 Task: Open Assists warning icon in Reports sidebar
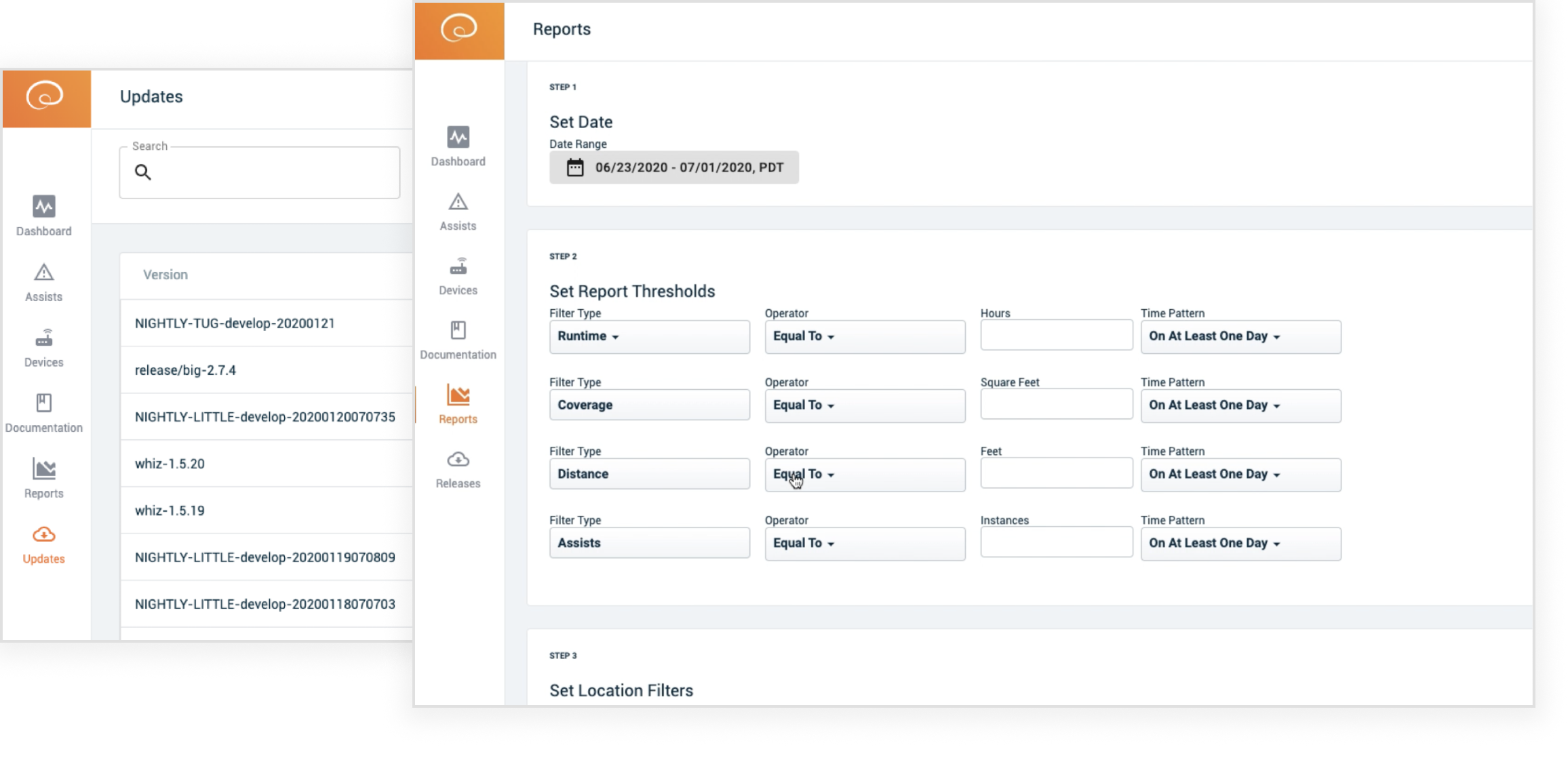458,202
